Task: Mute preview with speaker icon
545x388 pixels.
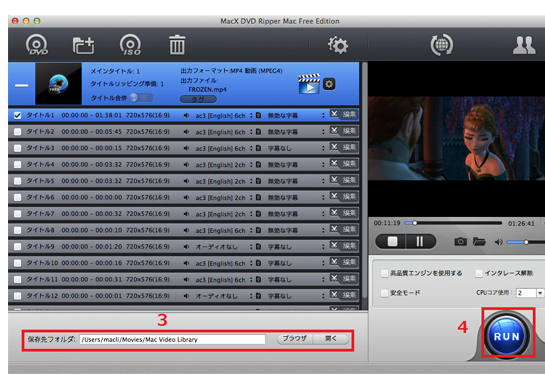Action: tap(498, 242)
